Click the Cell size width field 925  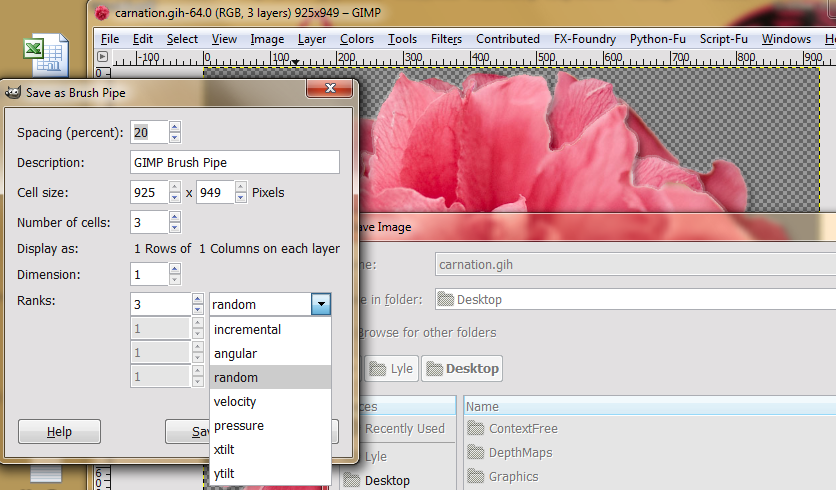(149, 192)
